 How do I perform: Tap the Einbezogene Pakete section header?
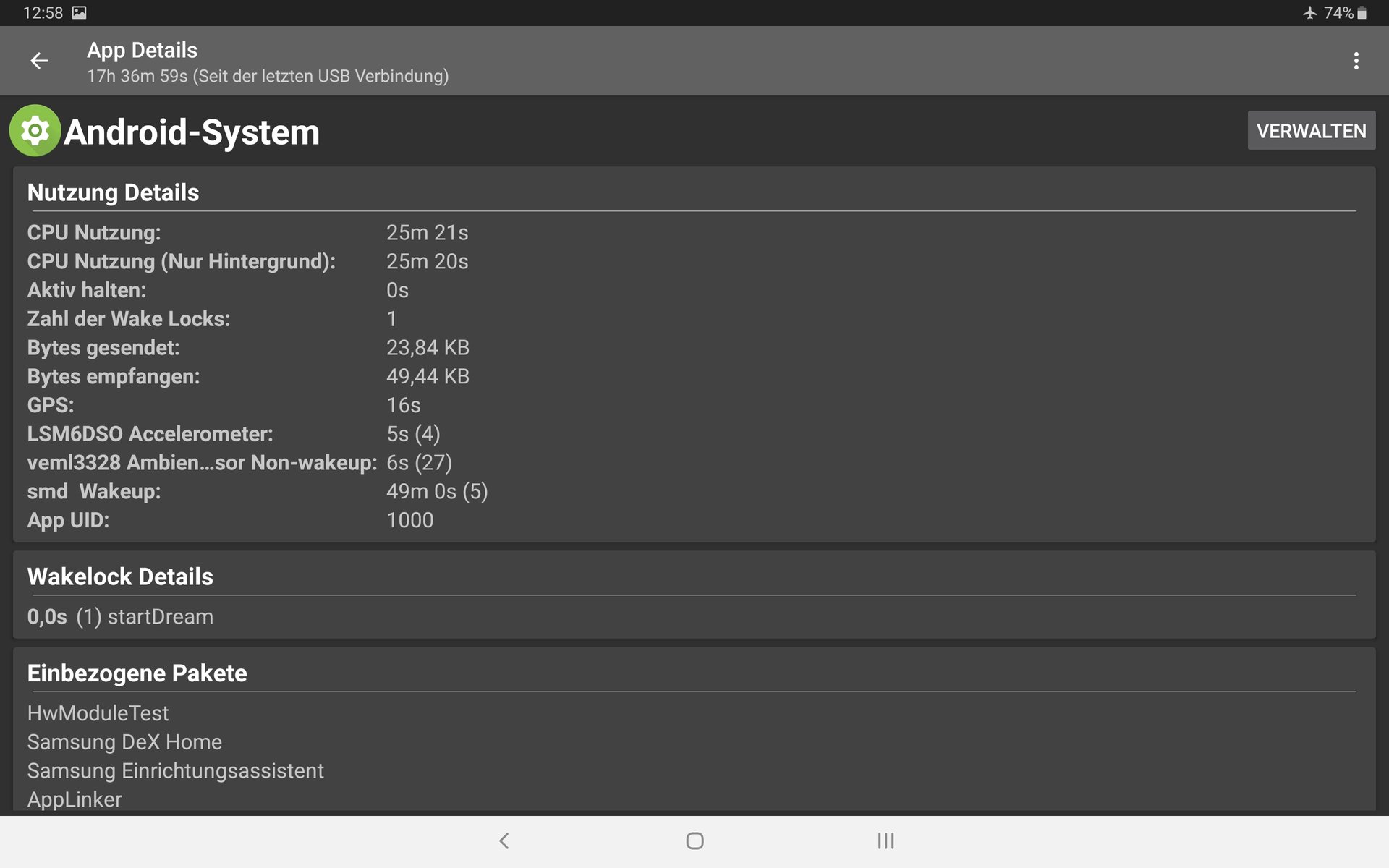[x=137, y=673]
